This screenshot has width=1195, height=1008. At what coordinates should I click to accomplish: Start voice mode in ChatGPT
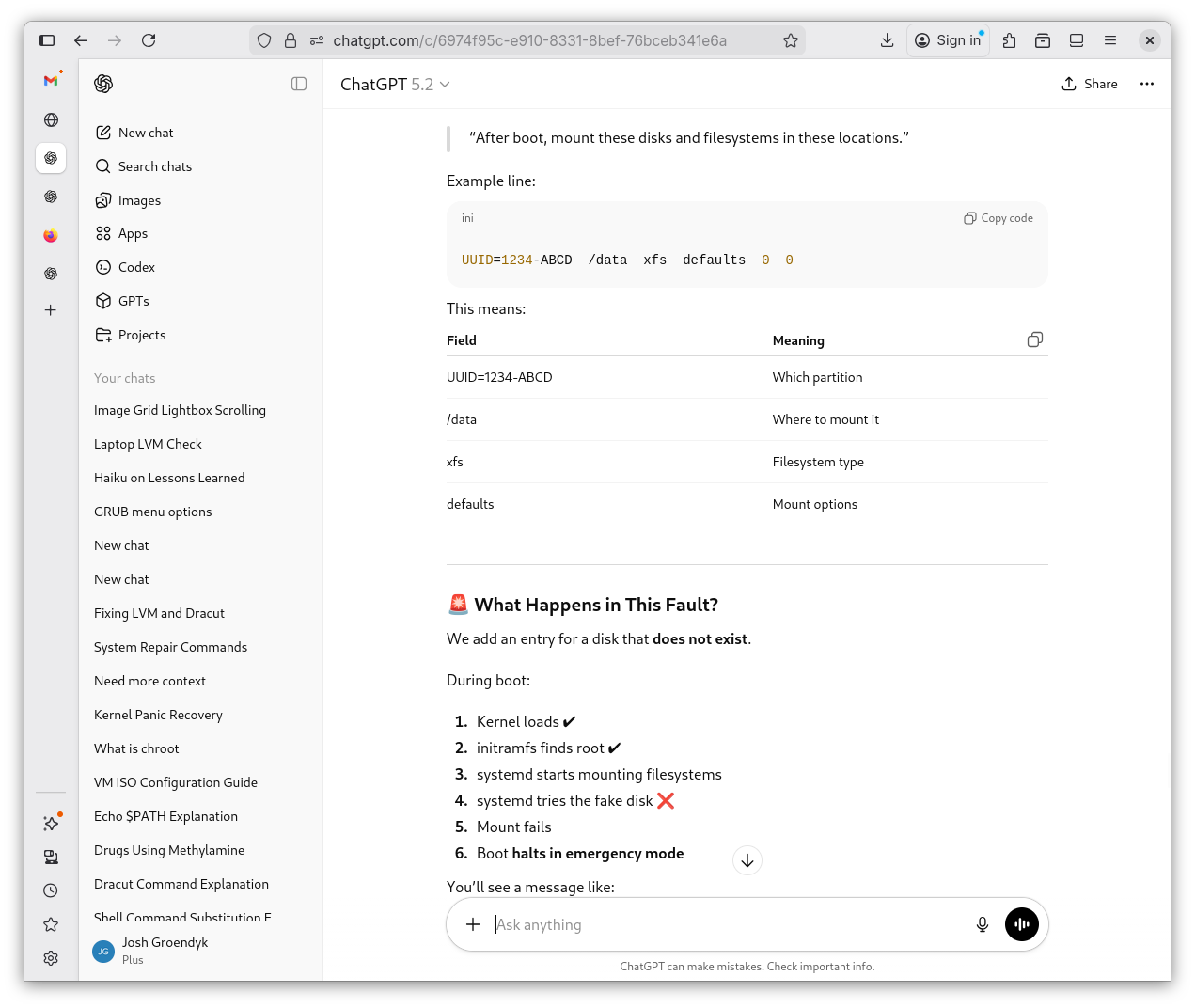pos(1021,924)
